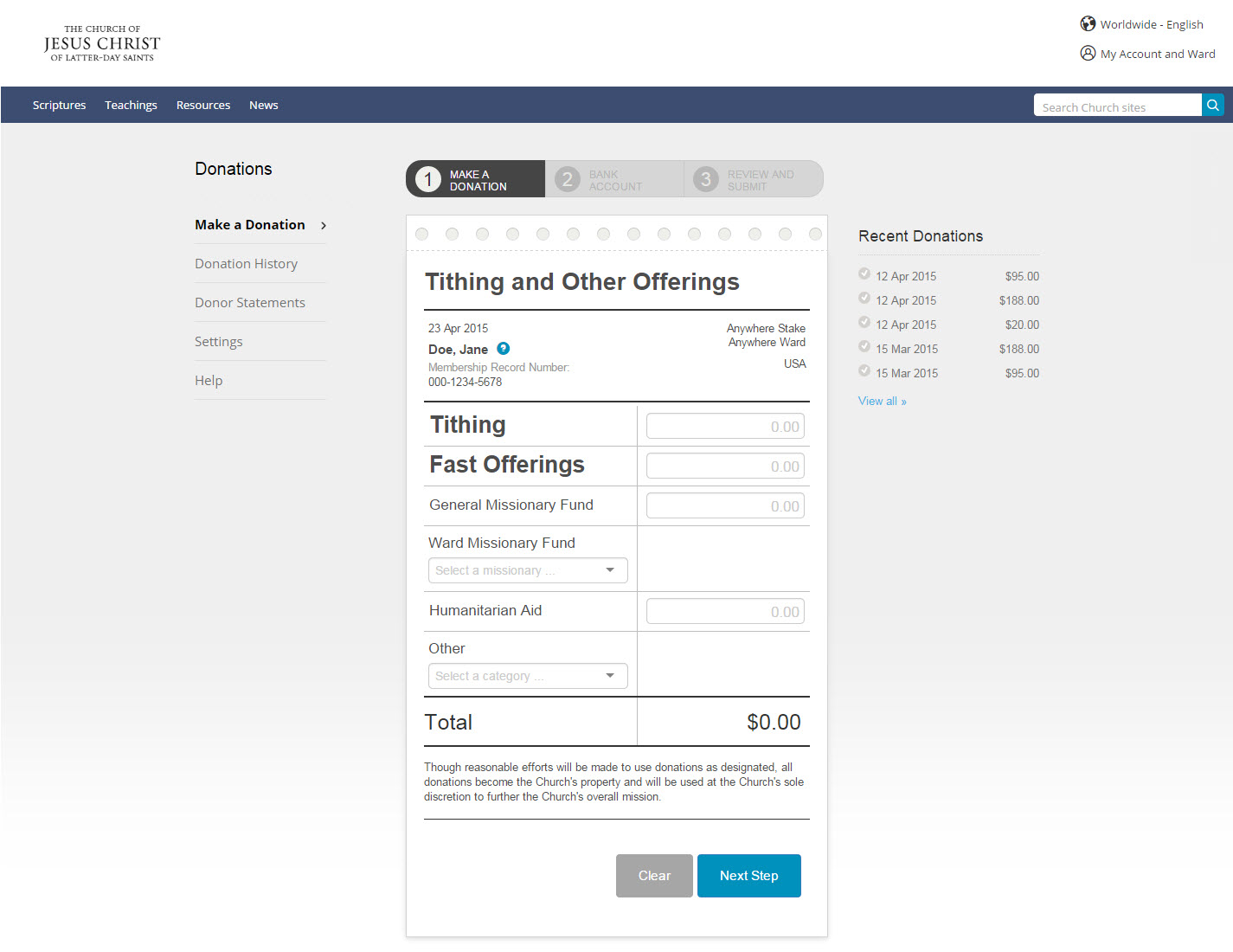Viewport: 1233px width, 952px height.
Task: Click checkmark icon for the first $95.00 donation
Action: point(864,274)
